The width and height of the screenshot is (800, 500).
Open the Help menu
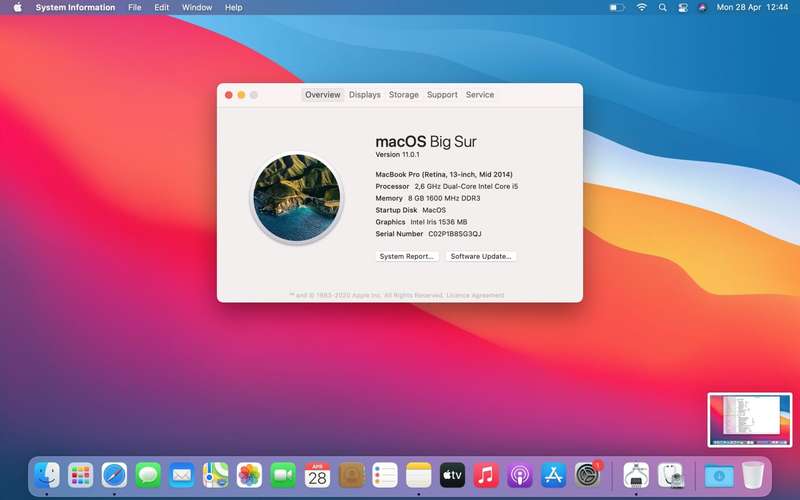tap(234, 8)
